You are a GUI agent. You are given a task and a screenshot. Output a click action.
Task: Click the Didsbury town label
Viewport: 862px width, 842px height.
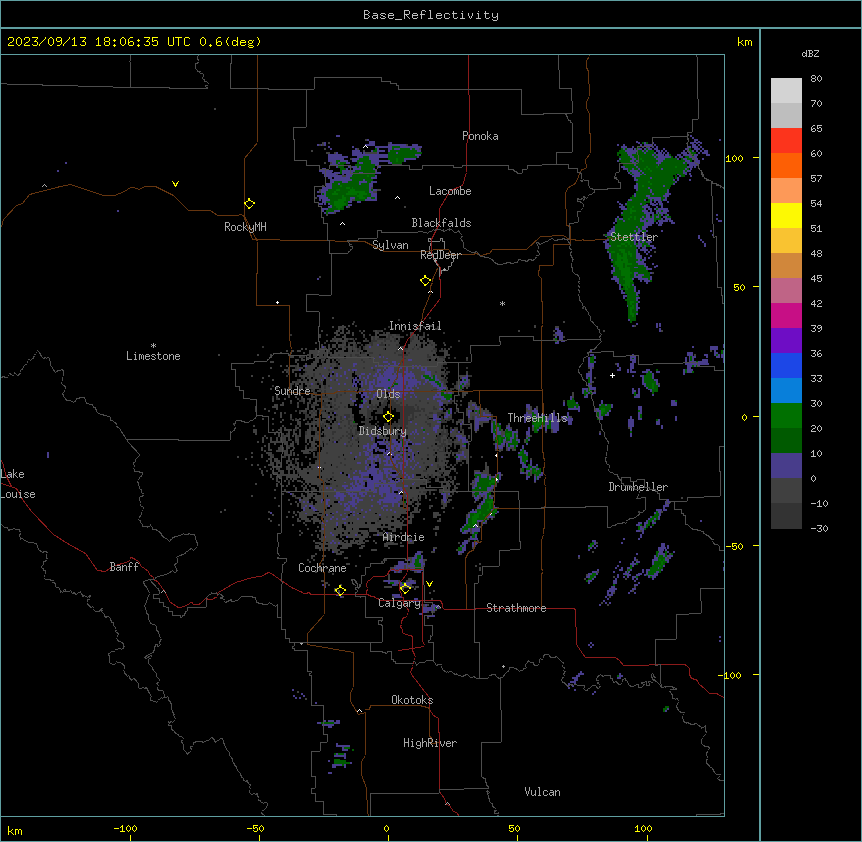click(383, 431)
